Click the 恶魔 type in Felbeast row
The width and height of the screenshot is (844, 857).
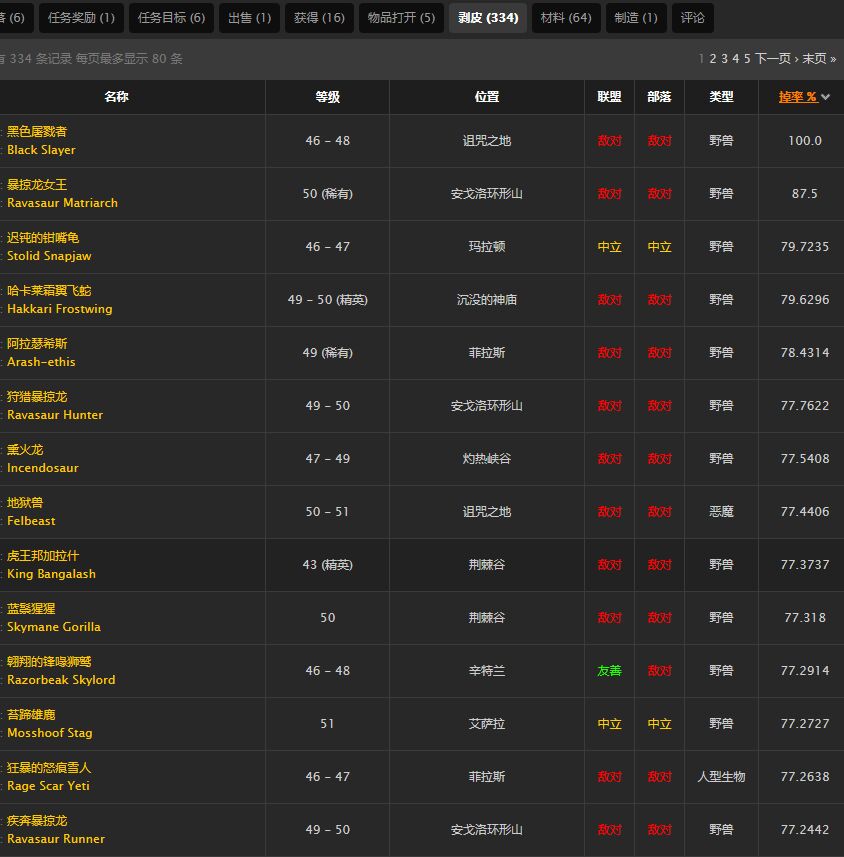point(722,512)
